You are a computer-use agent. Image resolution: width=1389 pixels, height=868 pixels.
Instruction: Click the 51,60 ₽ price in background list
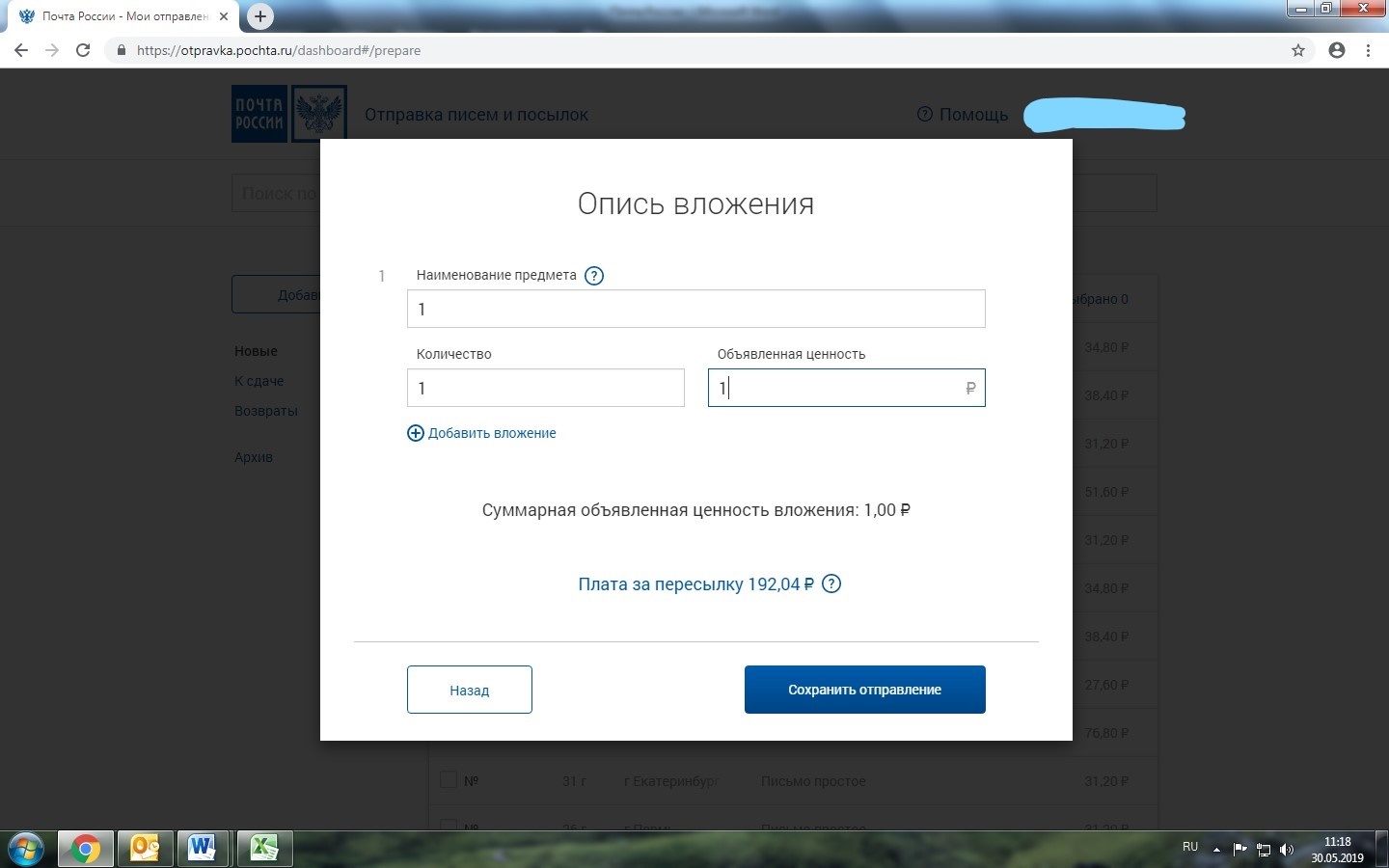tap(1106, 492)
